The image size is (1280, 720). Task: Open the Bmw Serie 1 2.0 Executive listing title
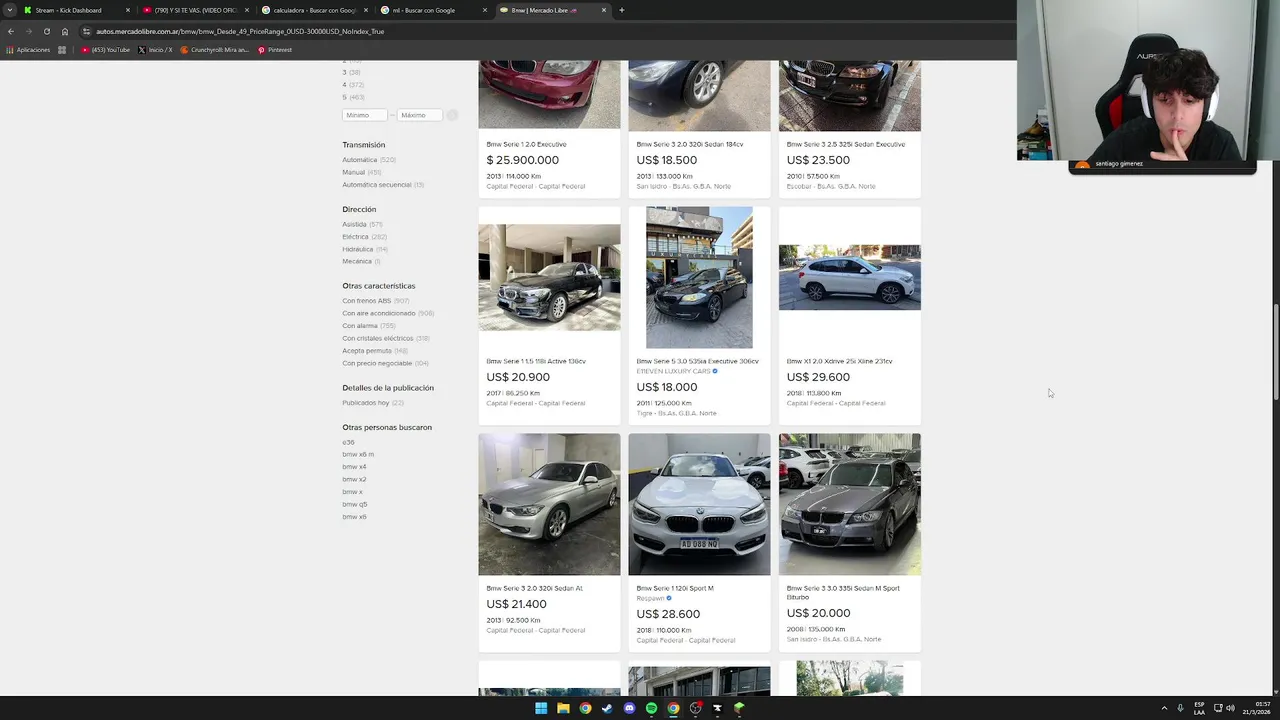pyautogui.click(x=526, y=144)
